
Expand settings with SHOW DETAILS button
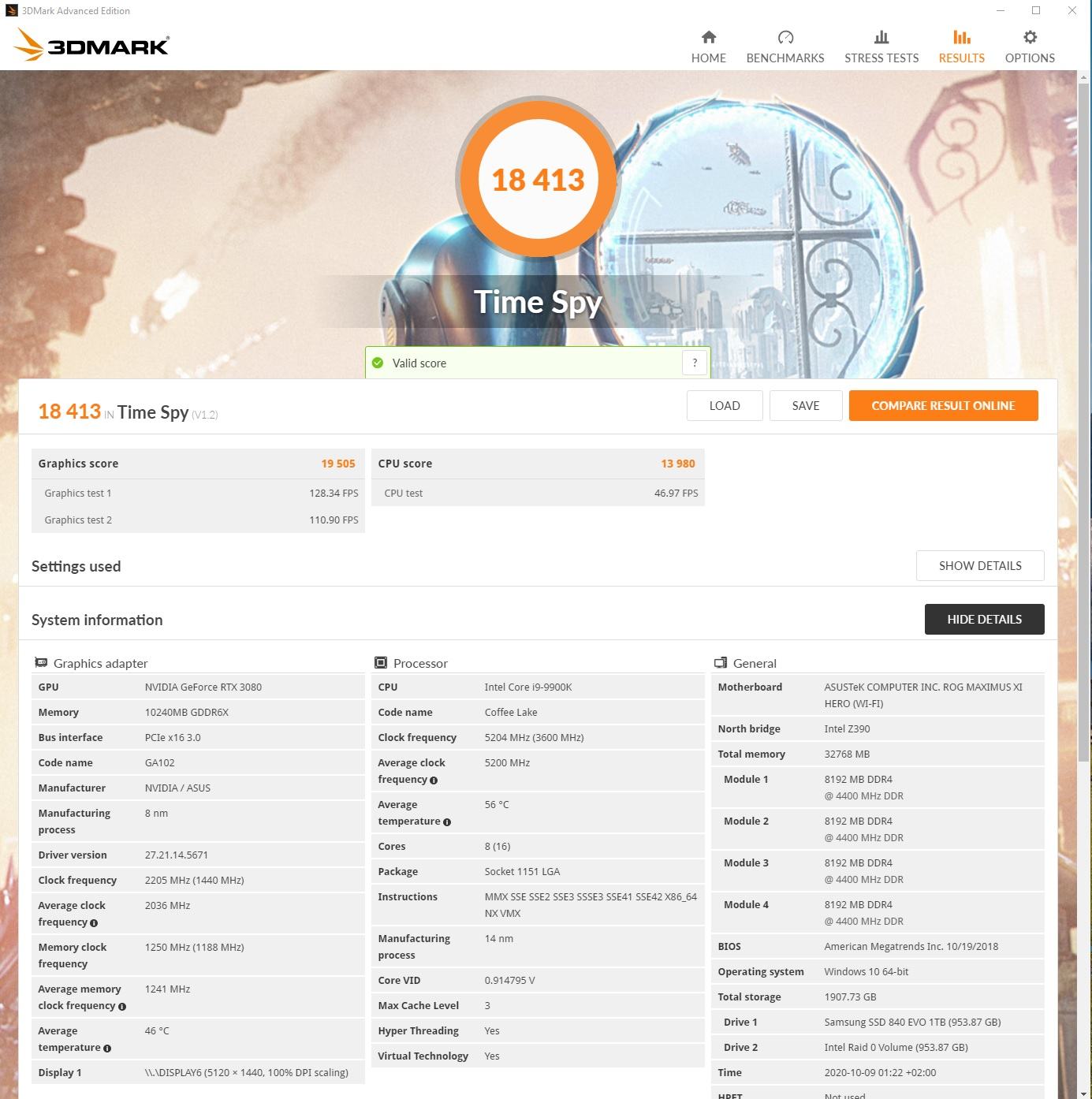click(x=980, y=565)
